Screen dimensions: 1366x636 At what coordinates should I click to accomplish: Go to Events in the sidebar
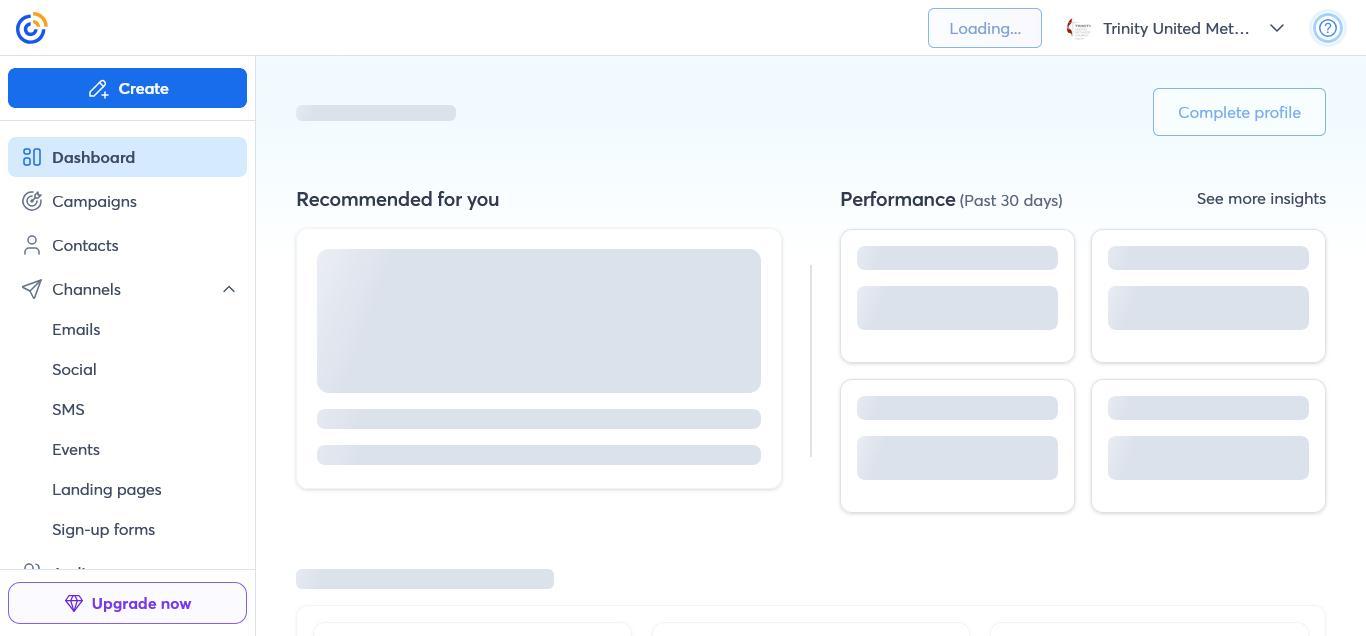tap(76, 449)
